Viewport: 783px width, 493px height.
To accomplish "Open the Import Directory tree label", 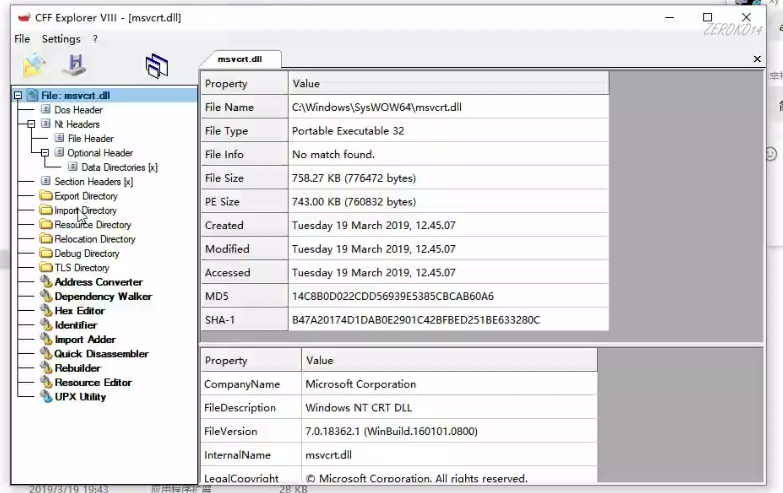I will click(x=85, y=210).
